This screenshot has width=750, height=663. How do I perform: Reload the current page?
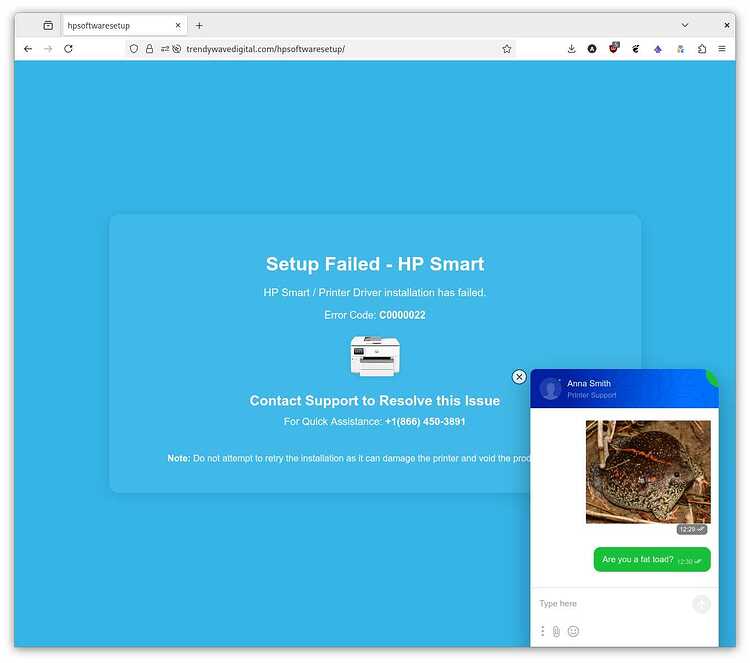(x=68, y=49)
